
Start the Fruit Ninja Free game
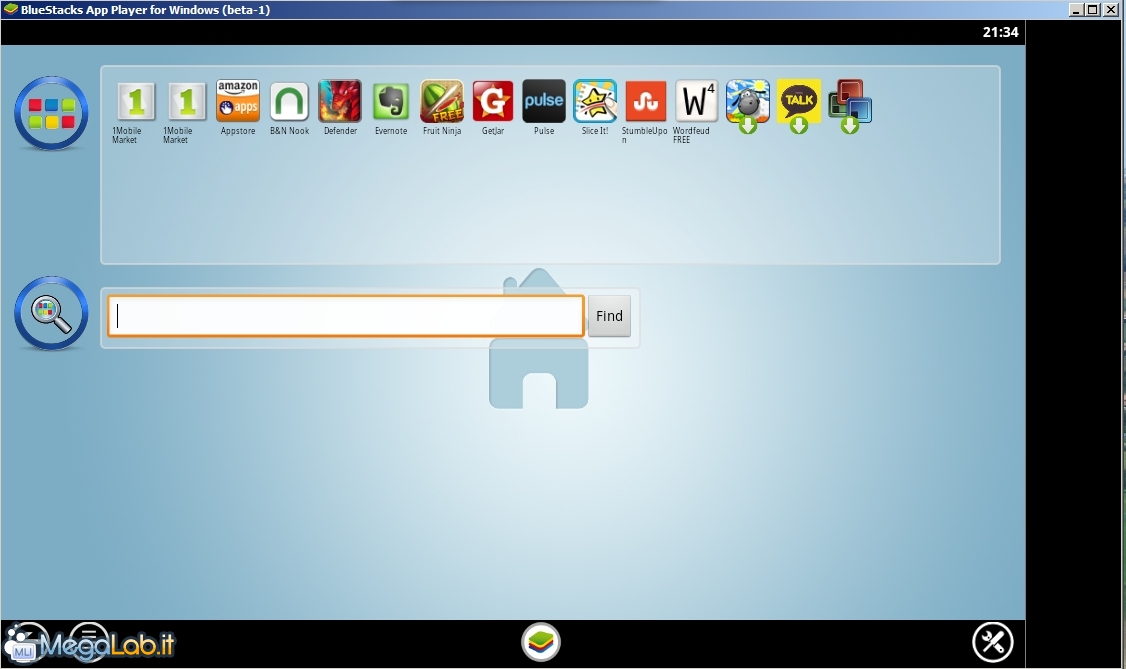442,102
